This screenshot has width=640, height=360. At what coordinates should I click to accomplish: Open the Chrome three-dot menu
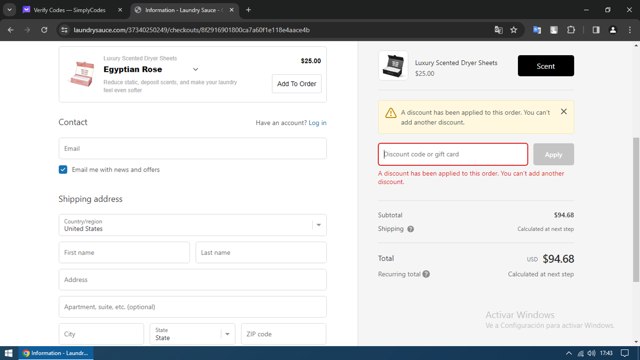point(630,30)
